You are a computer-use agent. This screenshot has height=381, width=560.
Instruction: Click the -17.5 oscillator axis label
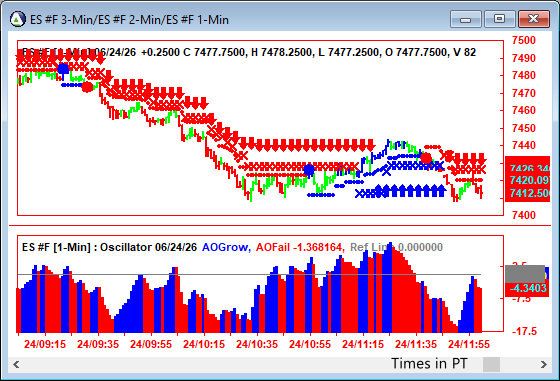[524, 331]
